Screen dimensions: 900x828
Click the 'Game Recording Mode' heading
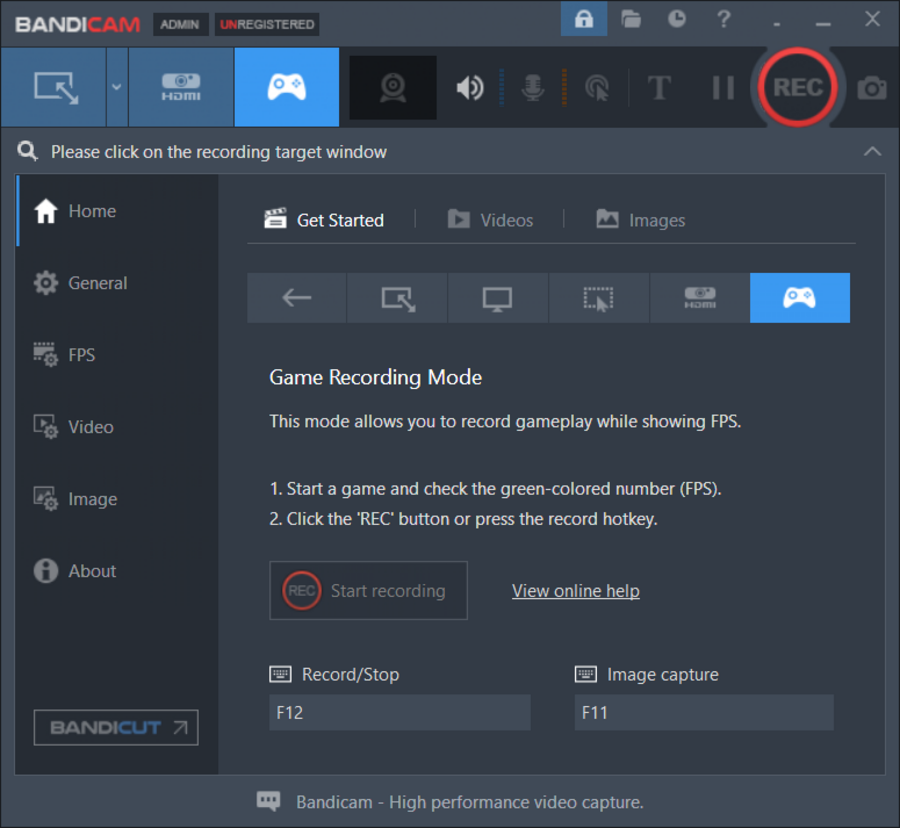[x=376, y=378]
